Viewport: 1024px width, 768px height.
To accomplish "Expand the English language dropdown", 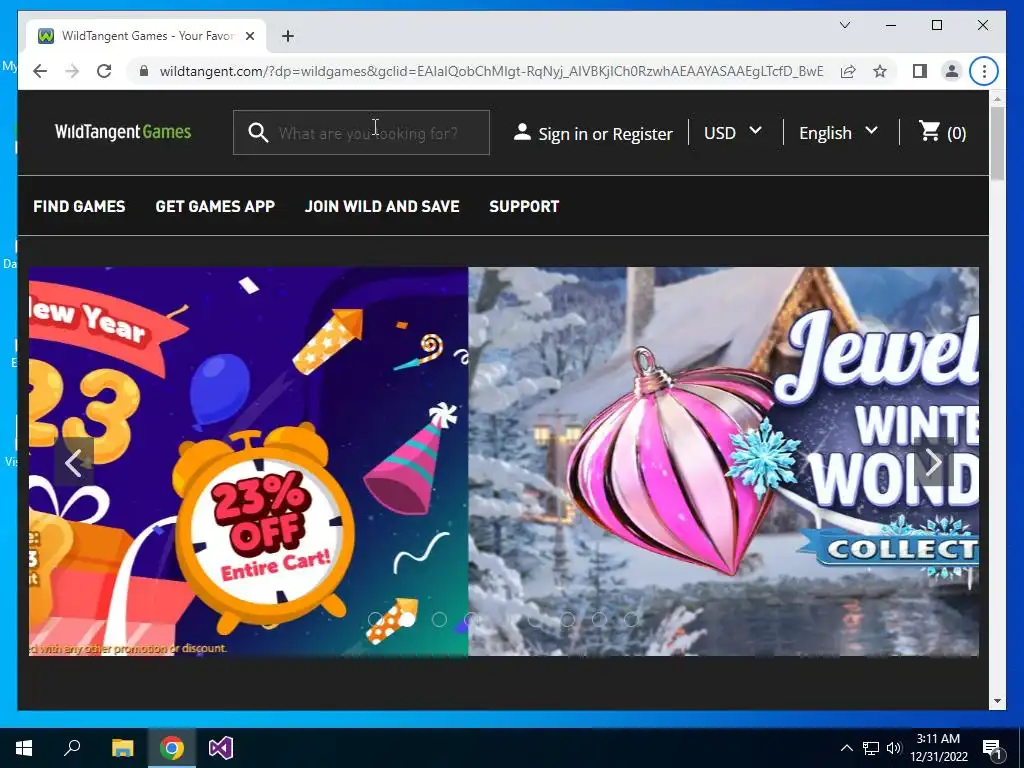I will [x=838, y=133].
